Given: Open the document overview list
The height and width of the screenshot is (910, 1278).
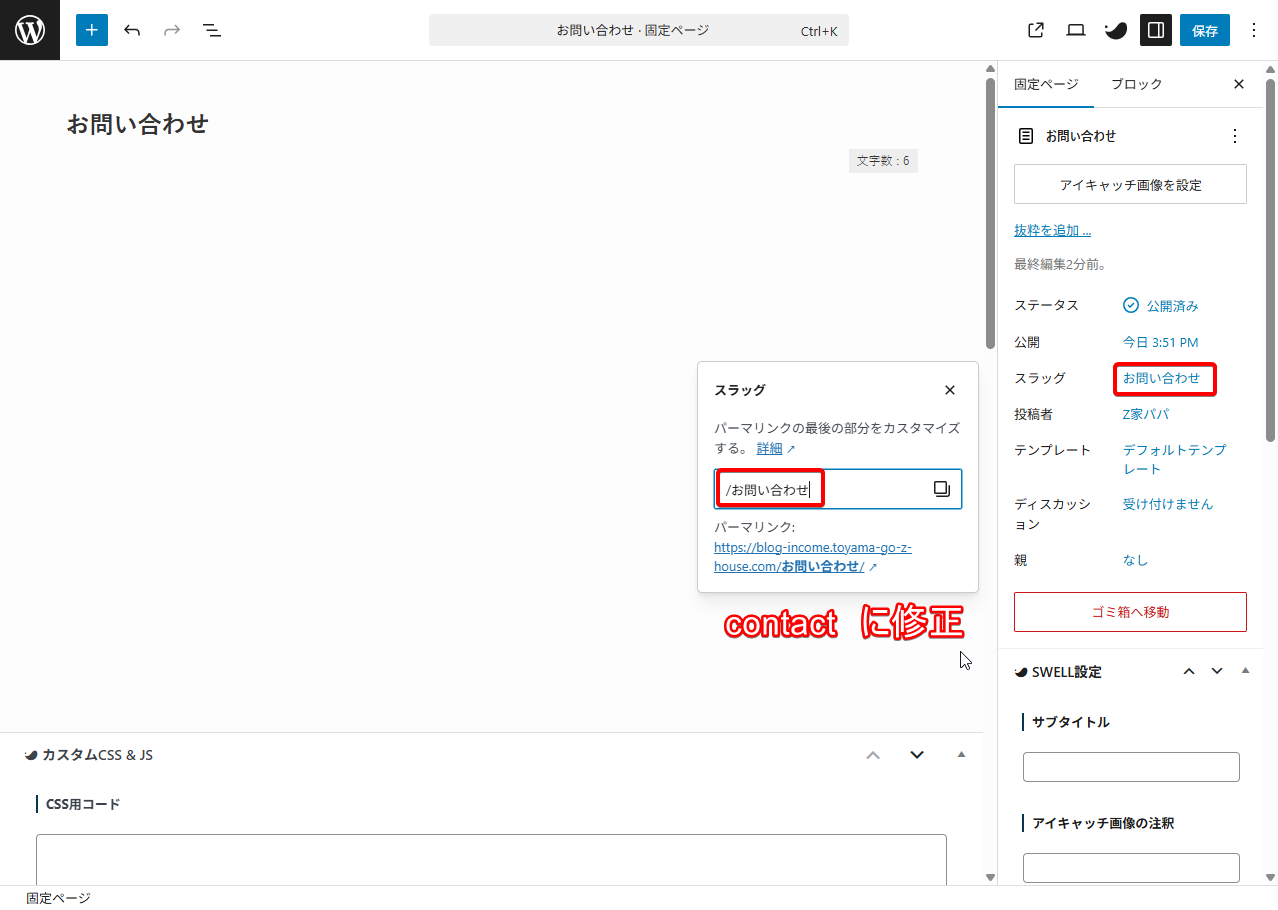Looking at the screenshot, I should tap(212, 30).
